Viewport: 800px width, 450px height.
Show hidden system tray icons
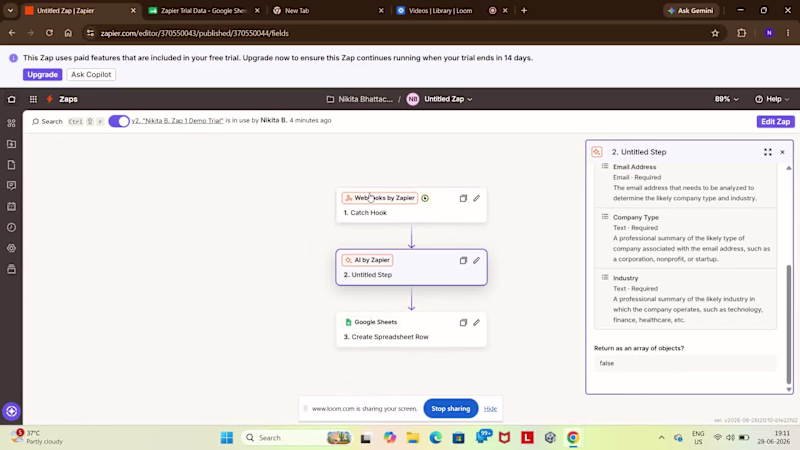pyautogui.click(x=661, y=438)
